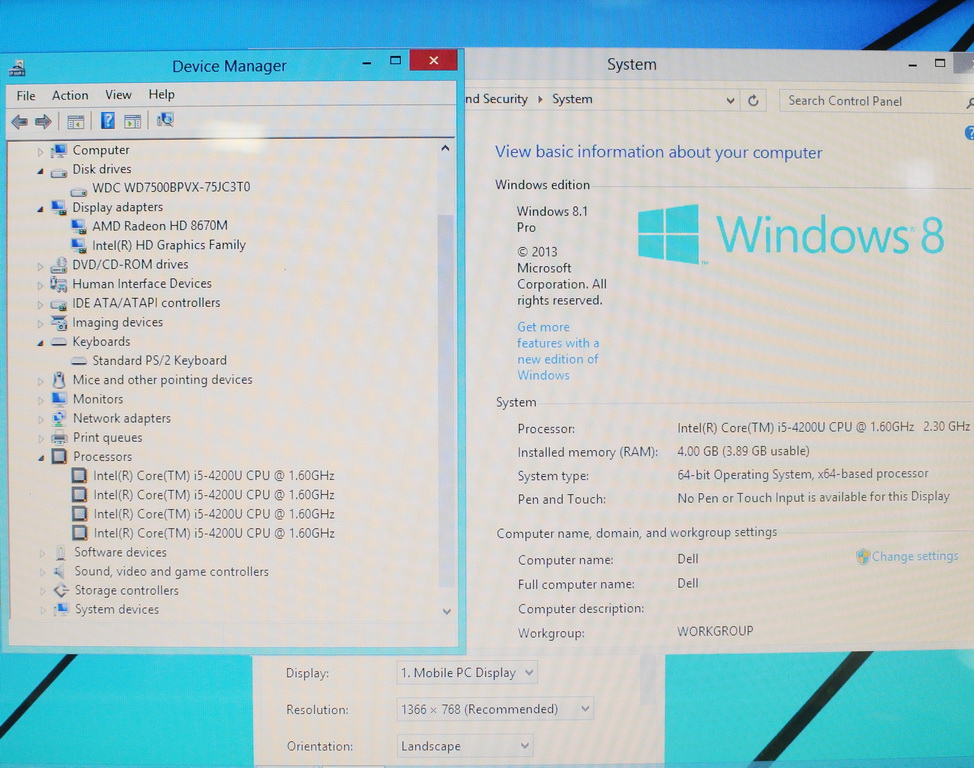Click the Device Manager vertical scrollbar thumb
This screenshot has width=974, height=768.
click(445, 401)
